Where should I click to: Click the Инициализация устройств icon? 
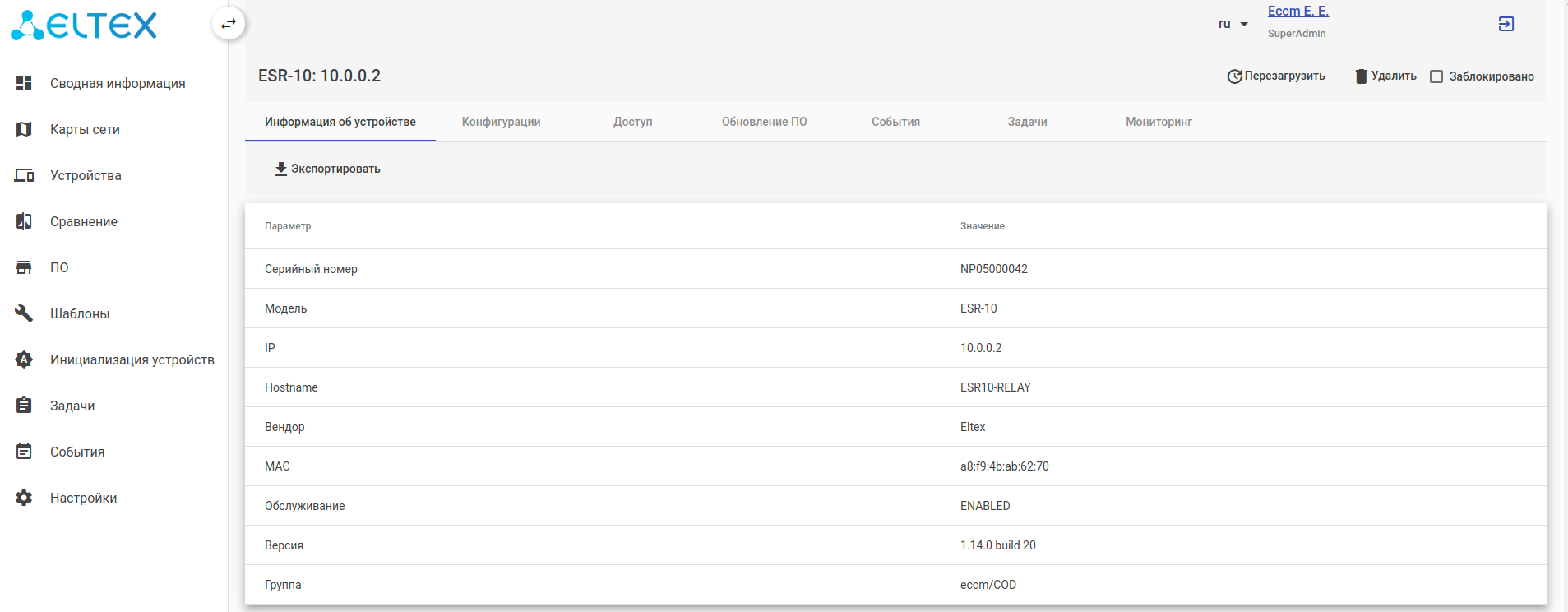tap(24, 359)
